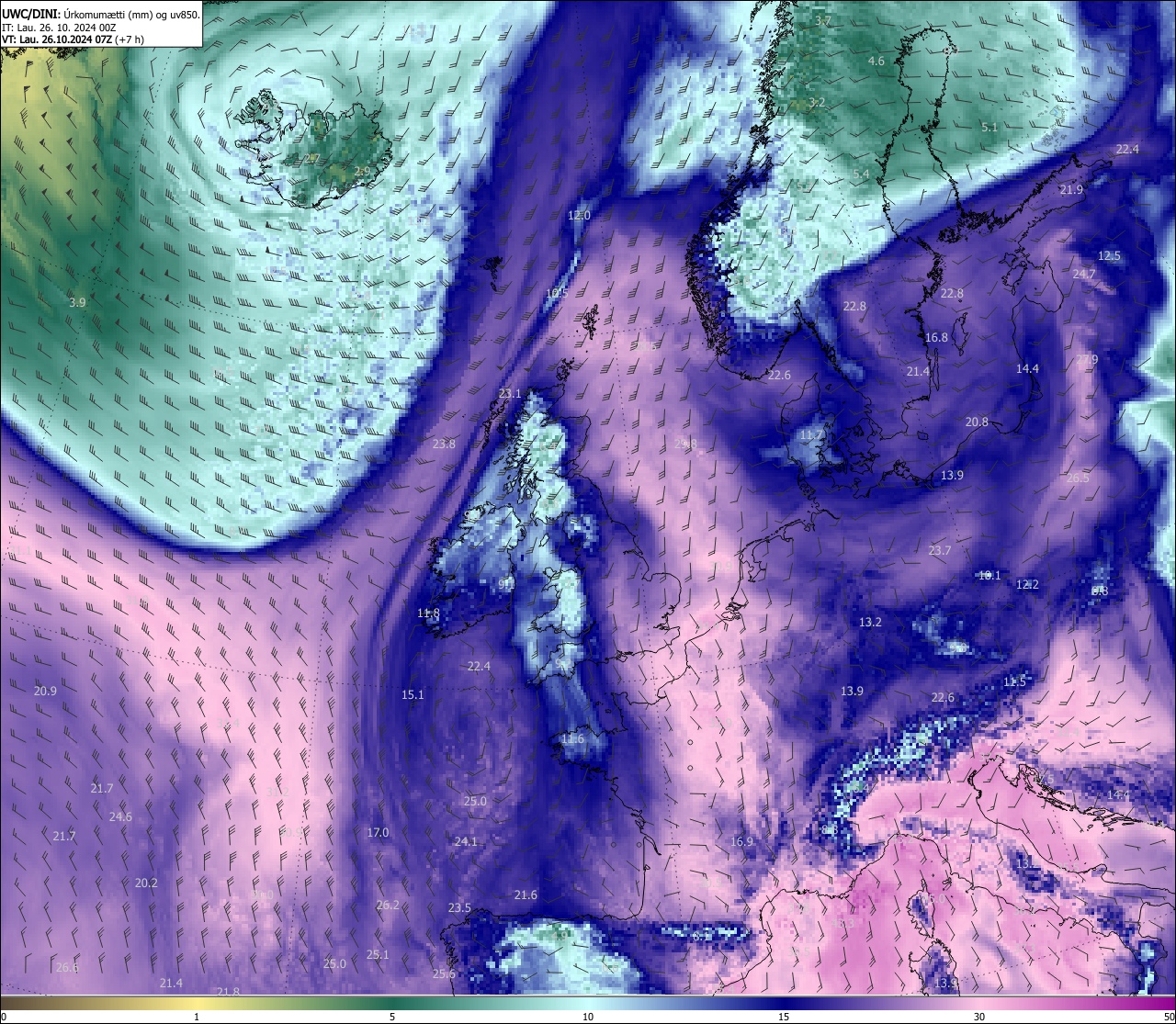Screen dimensions: 1176x1024
Task: Select the 23.8 map value
Action: pyautogui.click(x=444, y=444)
